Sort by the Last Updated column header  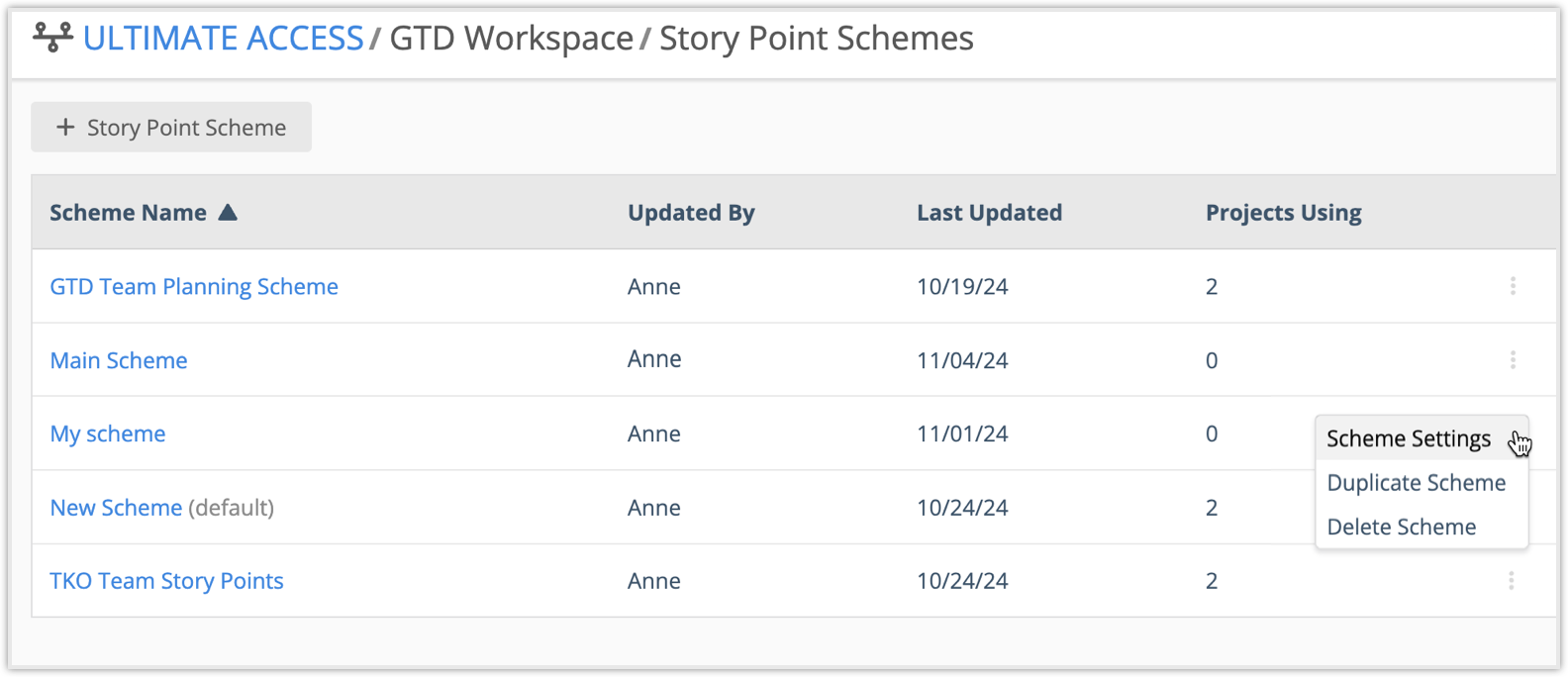[989, 213]
